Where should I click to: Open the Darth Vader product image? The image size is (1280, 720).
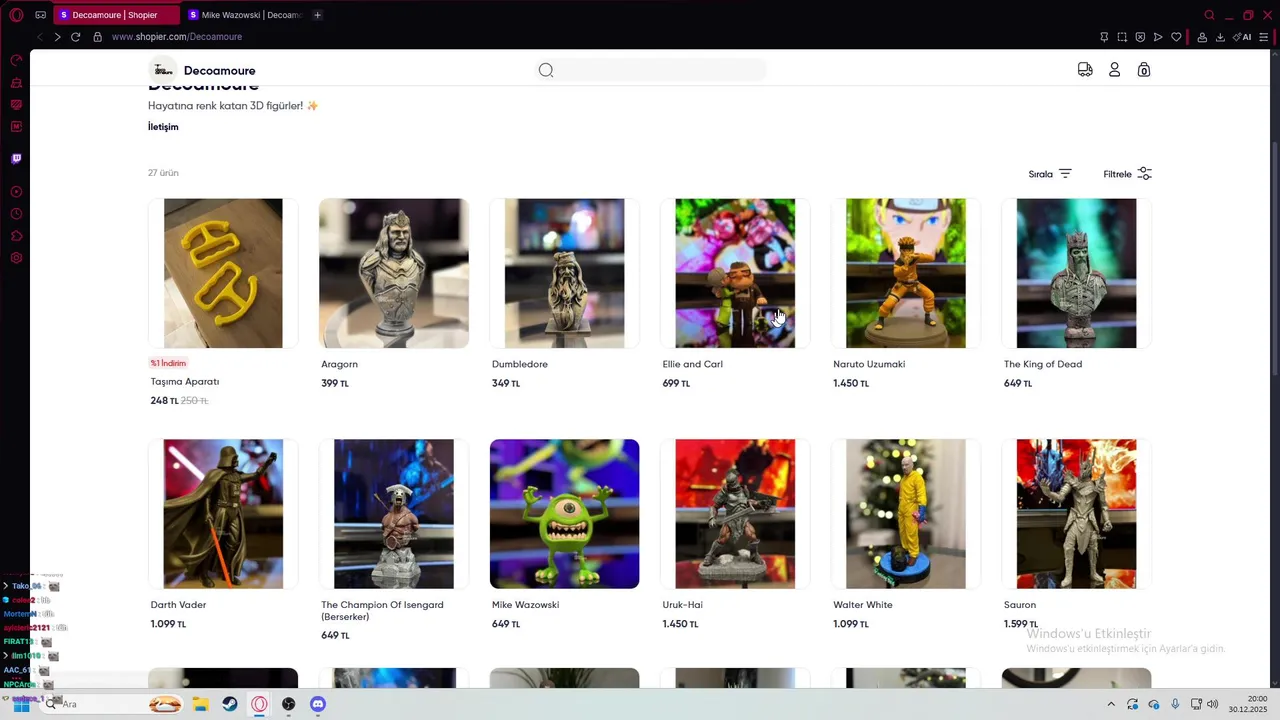coord(223,514)
